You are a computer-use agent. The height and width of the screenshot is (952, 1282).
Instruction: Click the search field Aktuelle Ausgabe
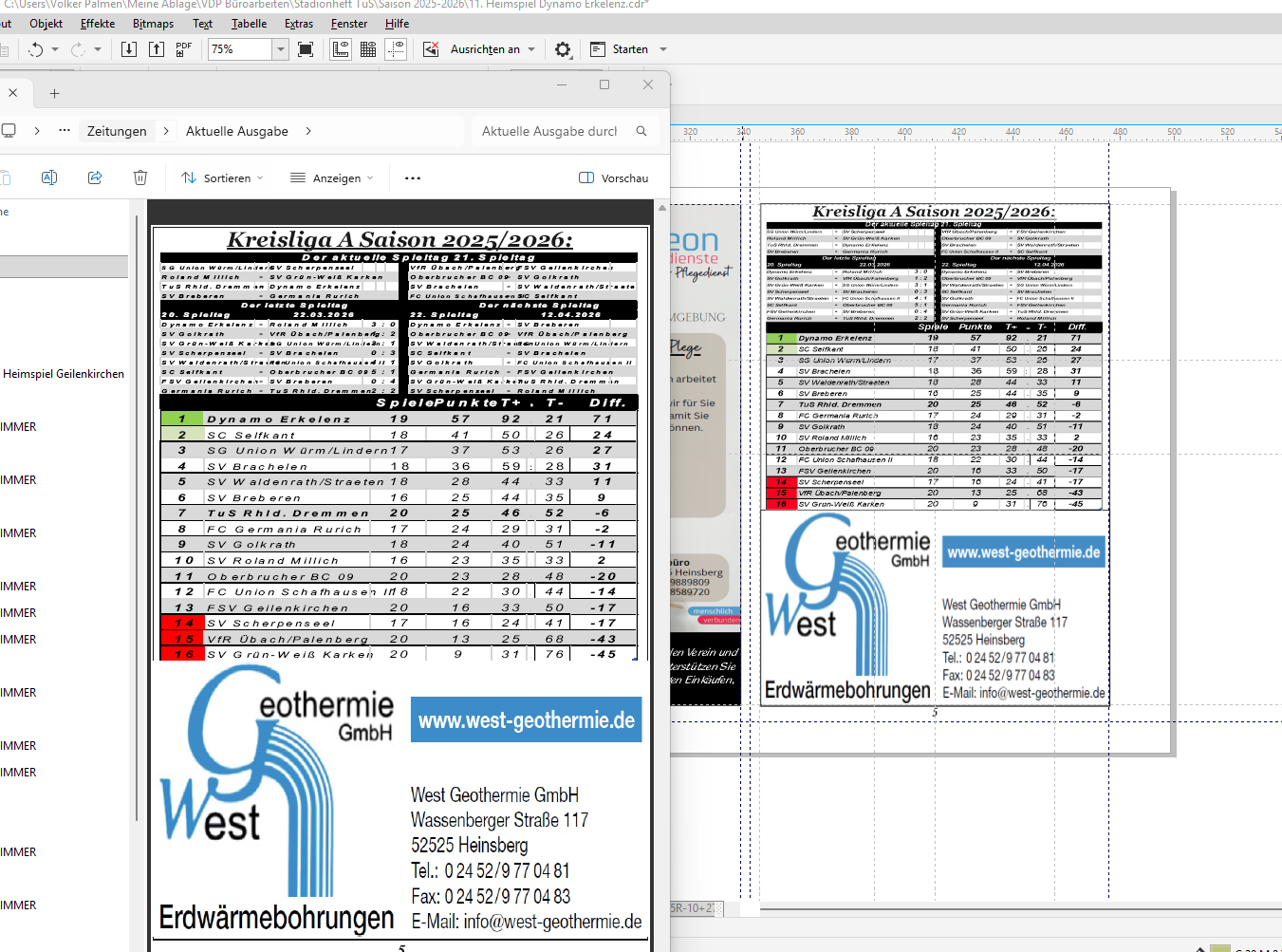[550, 131]
